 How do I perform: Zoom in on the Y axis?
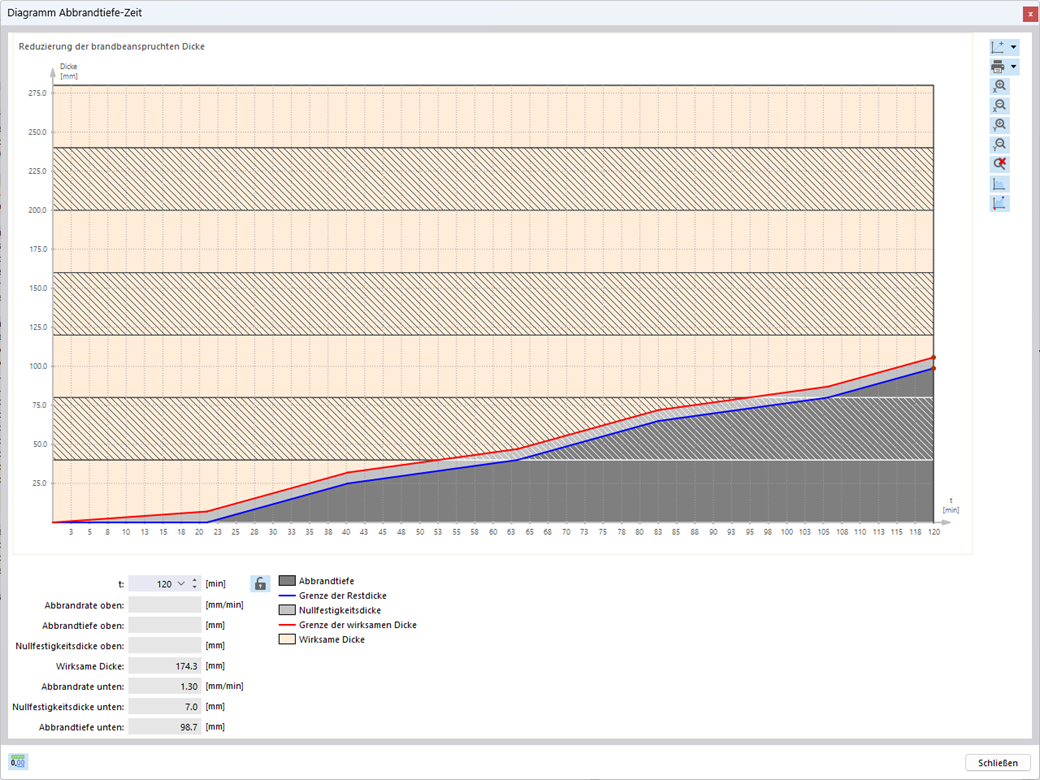[999, 125]
